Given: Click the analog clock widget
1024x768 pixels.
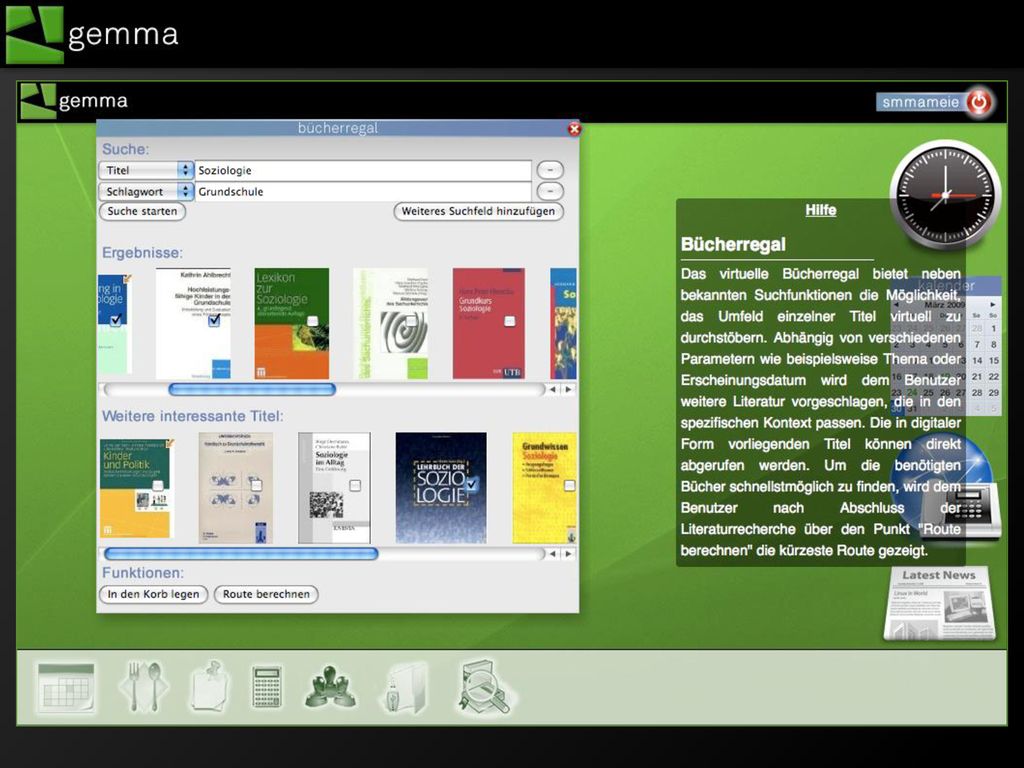Looking at the screenshot, I should coord(944,194).
